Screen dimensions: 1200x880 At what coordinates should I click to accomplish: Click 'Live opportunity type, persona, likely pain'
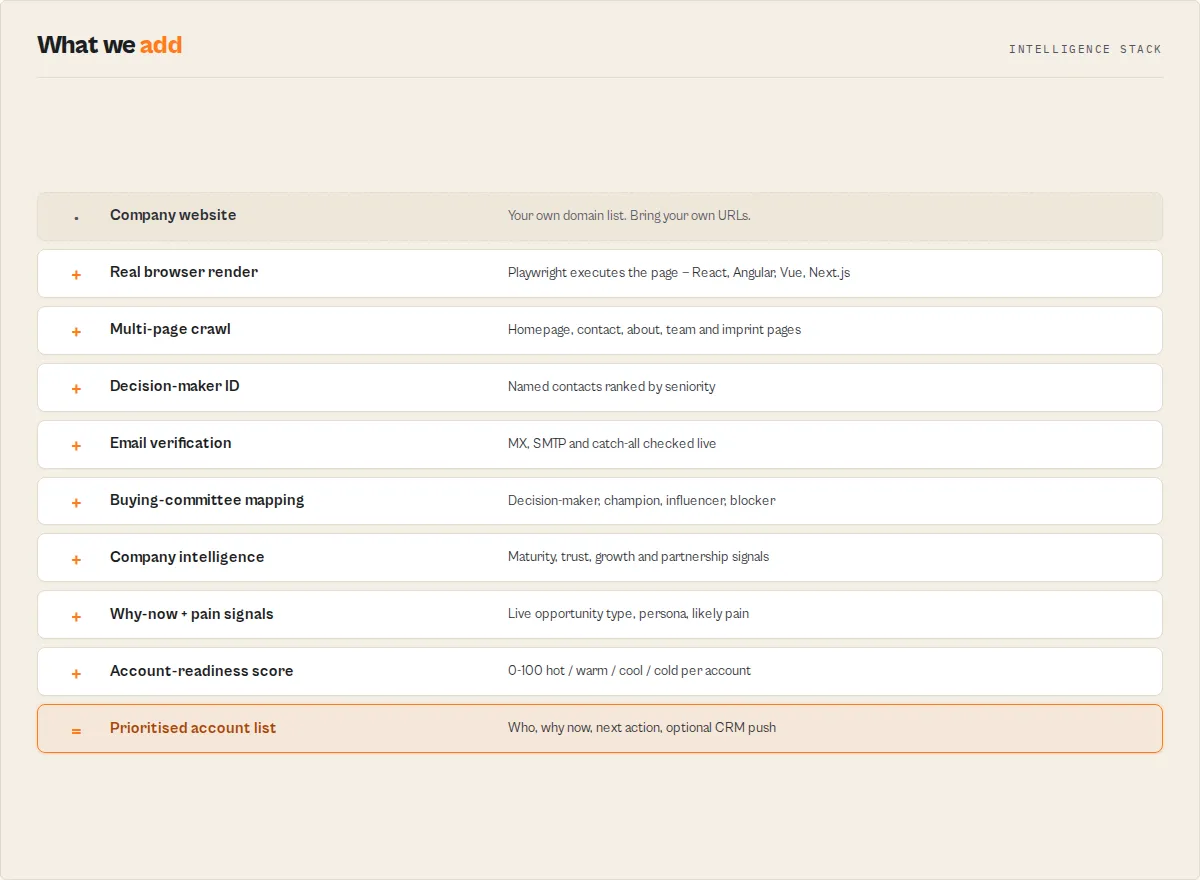click(x=629, y=614)
